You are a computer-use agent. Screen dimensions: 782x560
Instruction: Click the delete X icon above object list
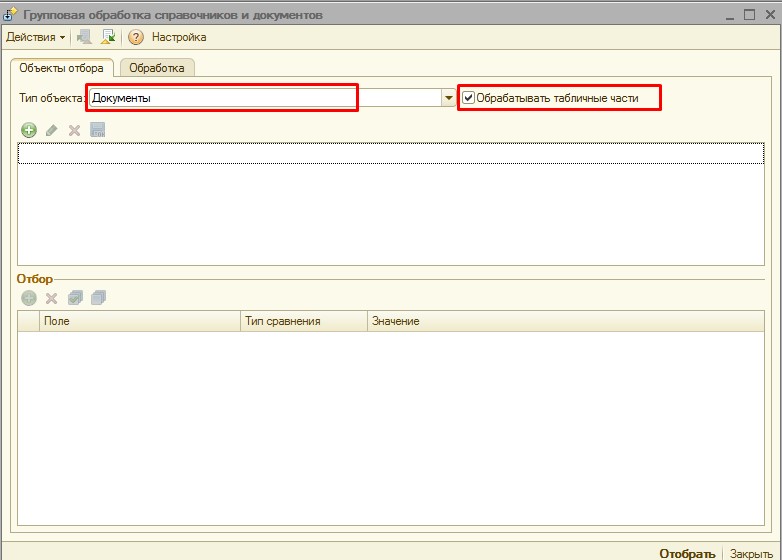point(73,130)
